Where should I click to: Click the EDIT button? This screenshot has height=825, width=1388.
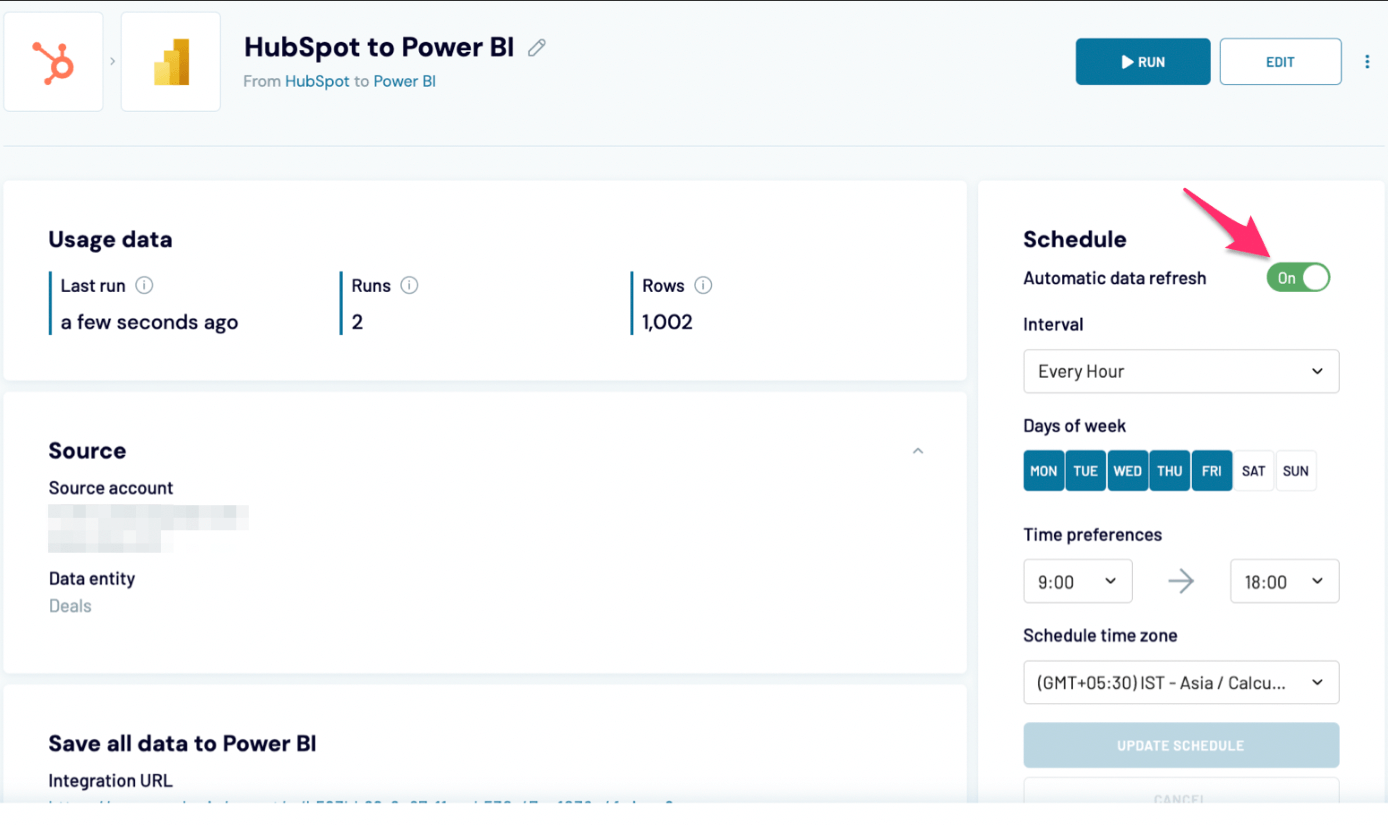click(1280, 62)
